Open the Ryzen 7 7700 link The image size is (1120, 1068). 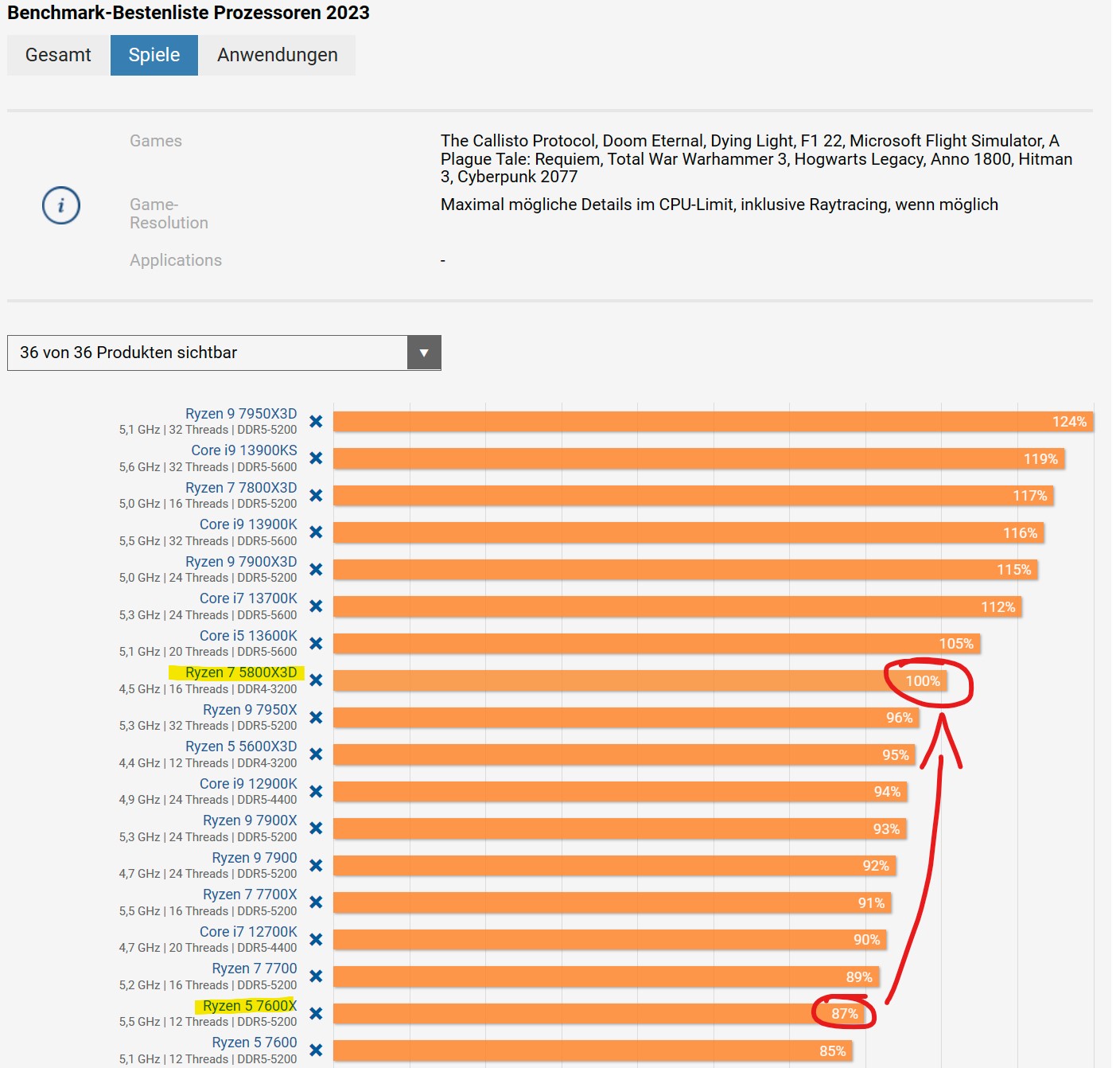[255, 969]
